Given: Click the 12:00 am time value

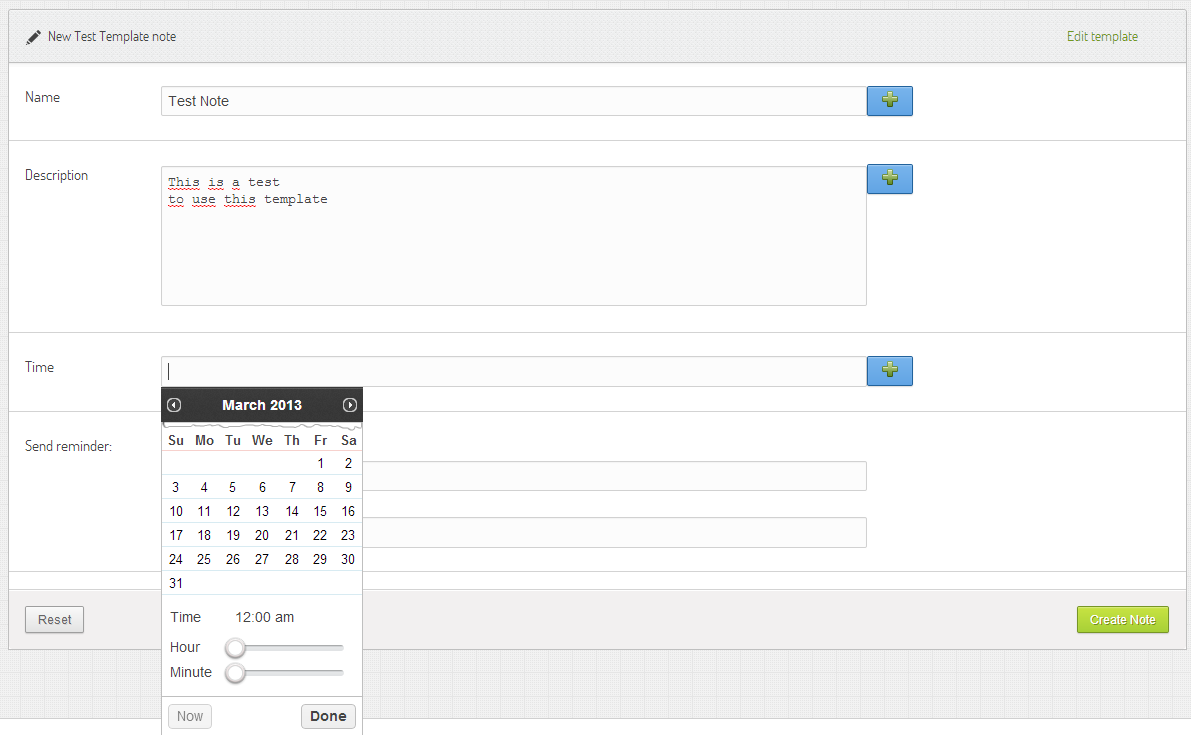Looking at the screenshot, I should 264,617.
